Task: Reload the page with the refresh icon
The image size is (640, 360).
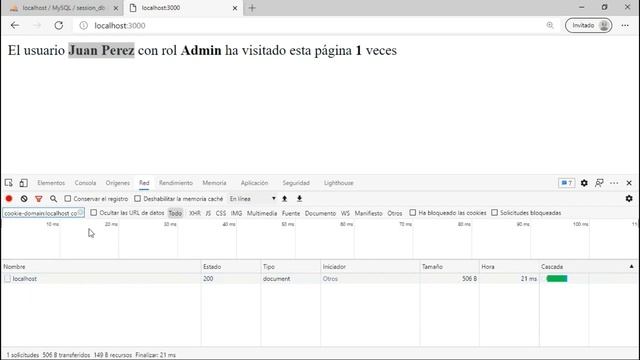Action: (59, 25)
